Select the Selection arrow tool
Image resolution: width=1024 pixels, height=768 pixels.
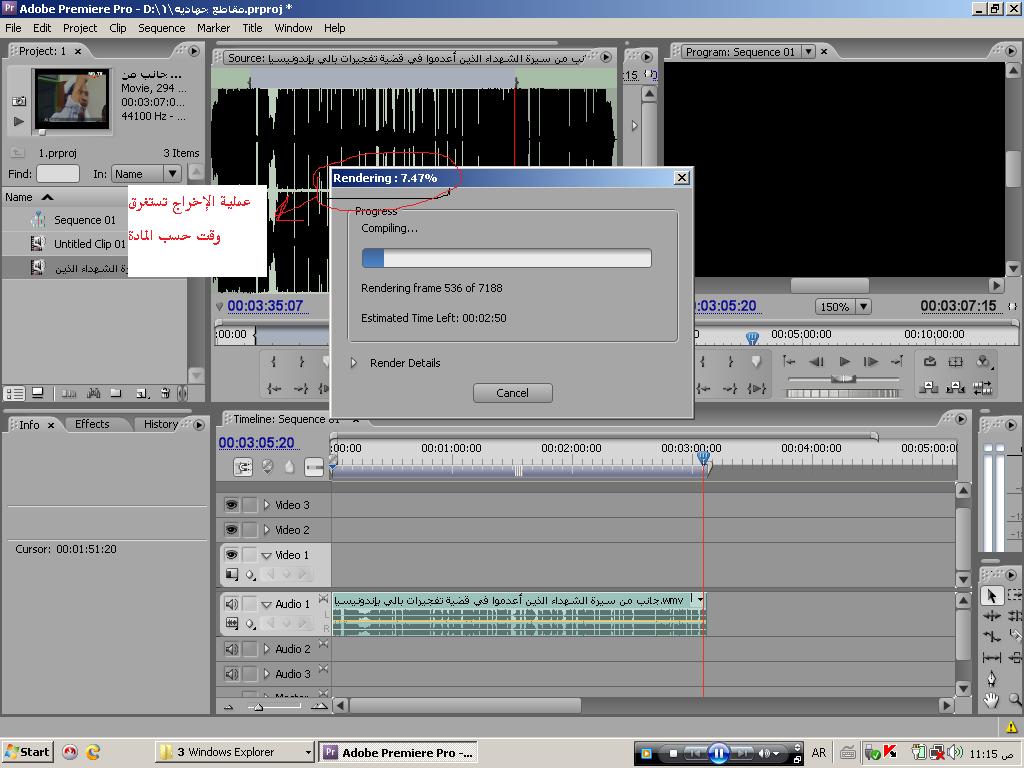tap(992, 596)
